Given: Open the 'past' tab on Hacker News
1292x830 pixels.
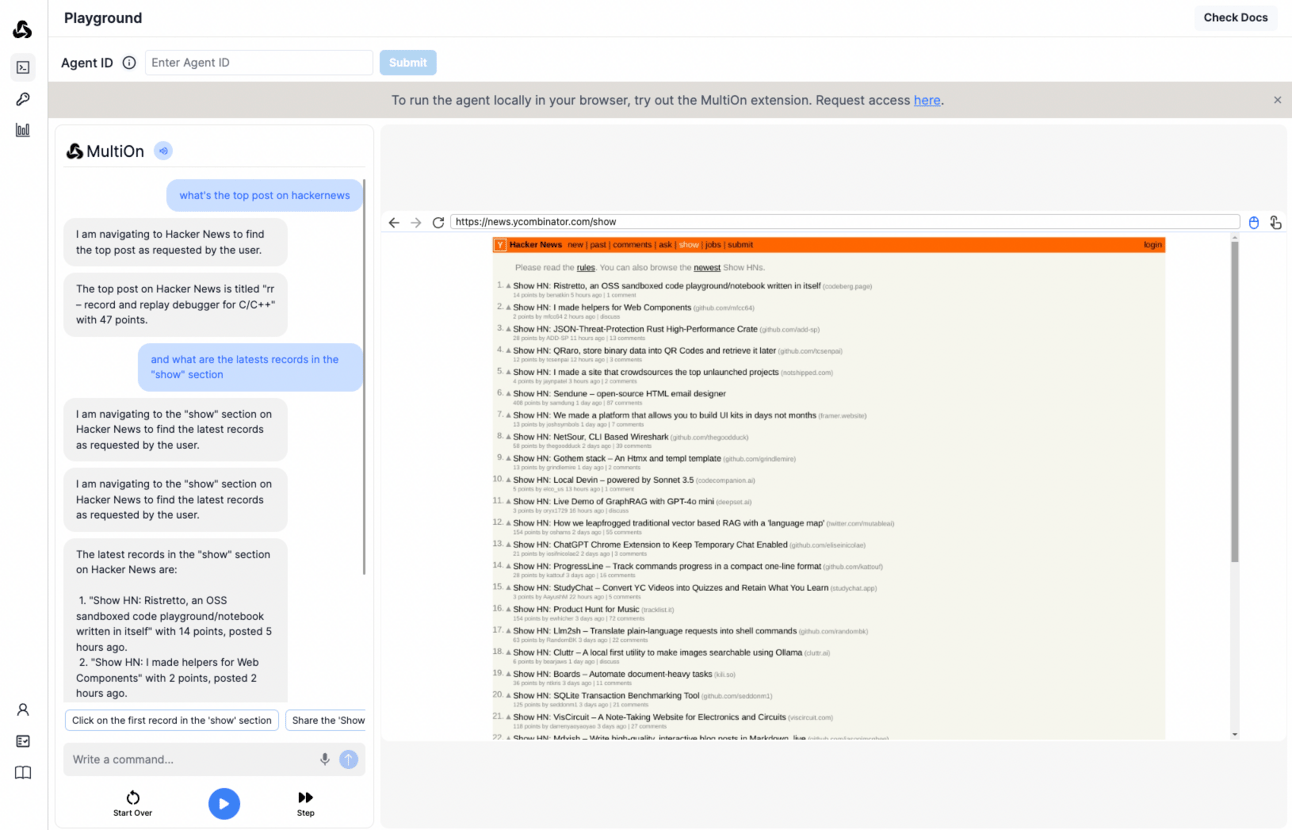Looking at the screenshot, I should point(598,245).
